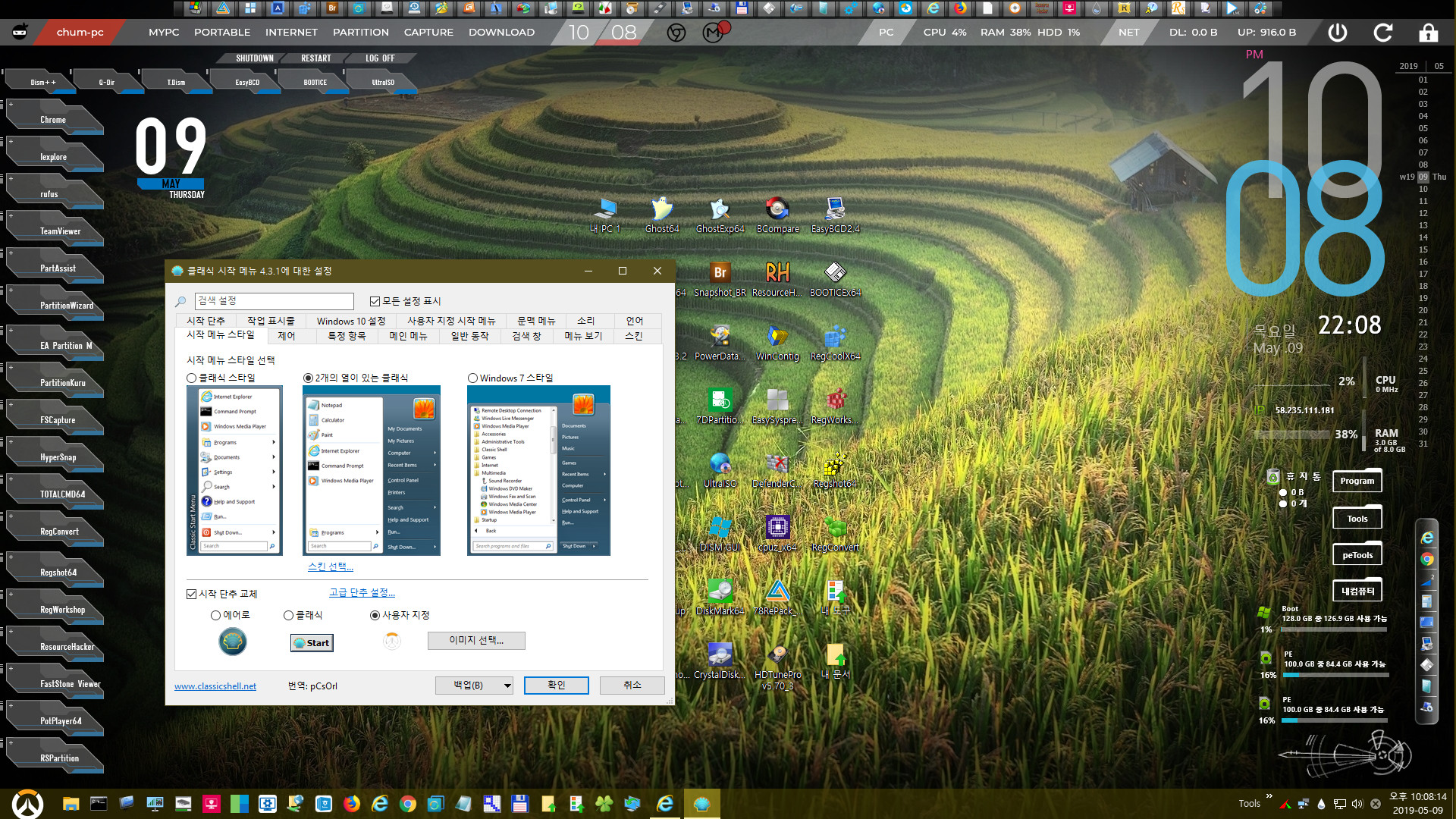
Task: Open EasyBCD2.4 desktop icon
Action: [835, 215]
